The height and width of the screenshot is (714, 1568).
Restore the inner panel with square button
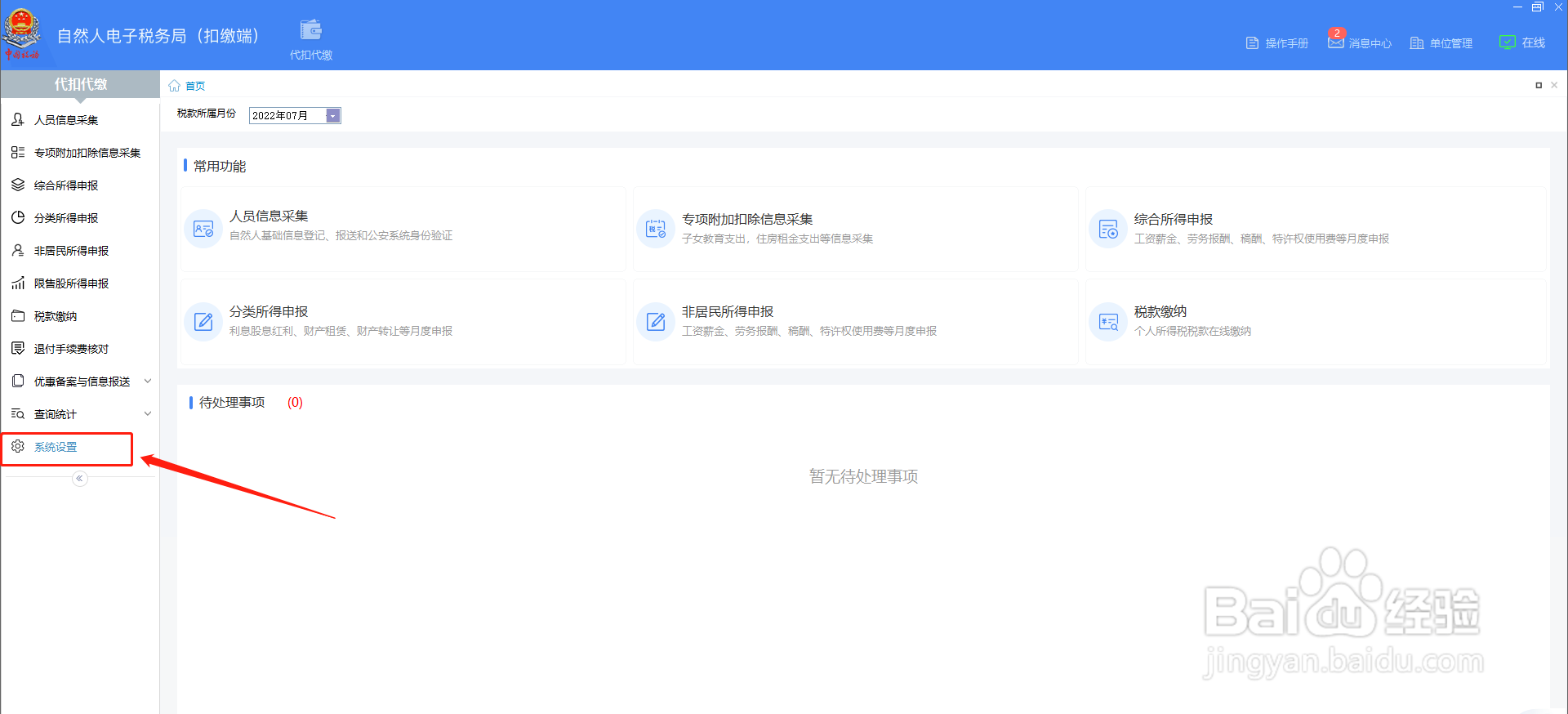1539,85
